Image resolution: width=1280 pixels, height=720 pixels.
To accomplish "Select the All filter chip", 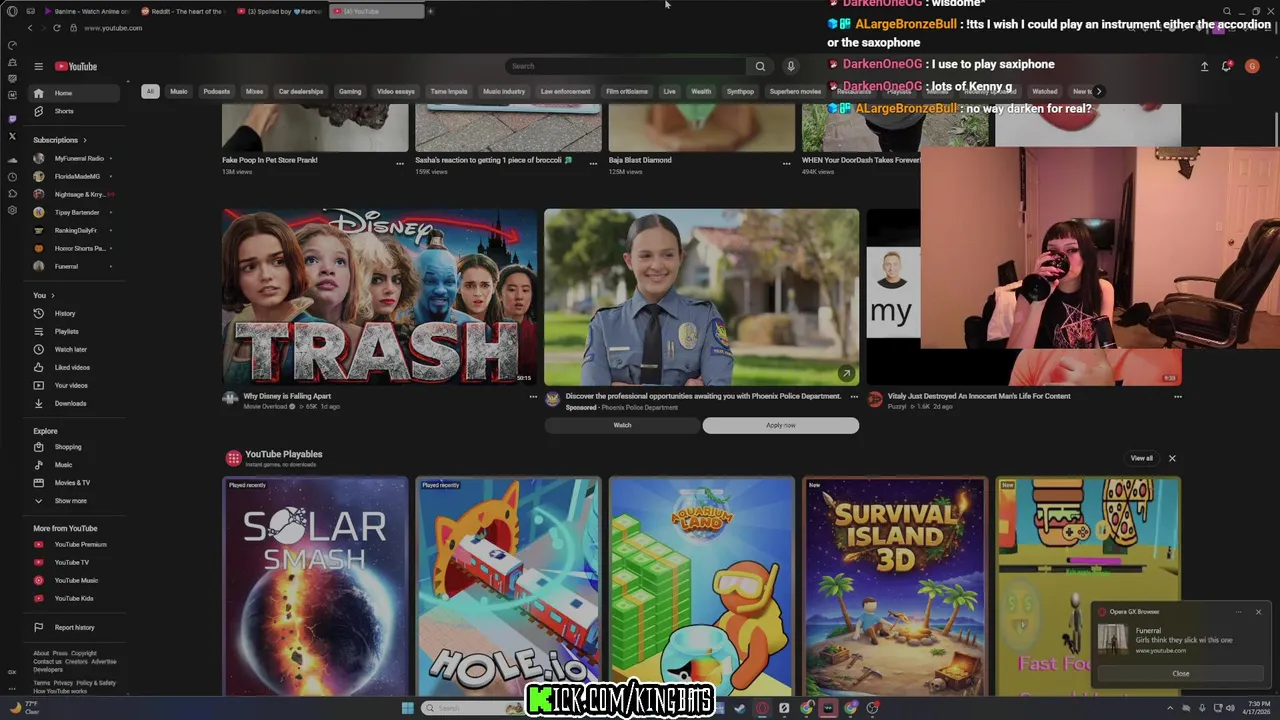I will (x=150, y=91).
